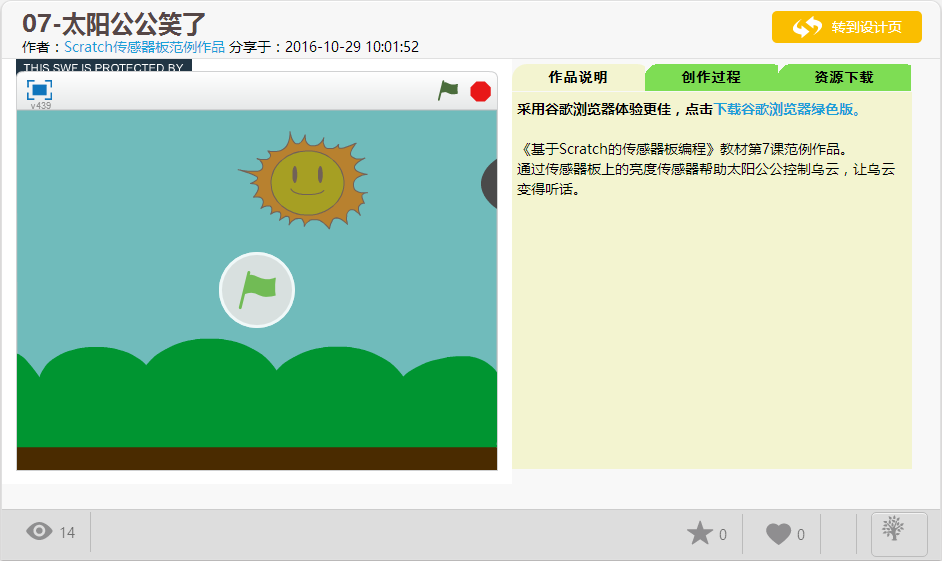Click the yellow 转到设计页 button
Image resolution: width=942 pixels, height=561 pixels.
click(x=846, y=27)
